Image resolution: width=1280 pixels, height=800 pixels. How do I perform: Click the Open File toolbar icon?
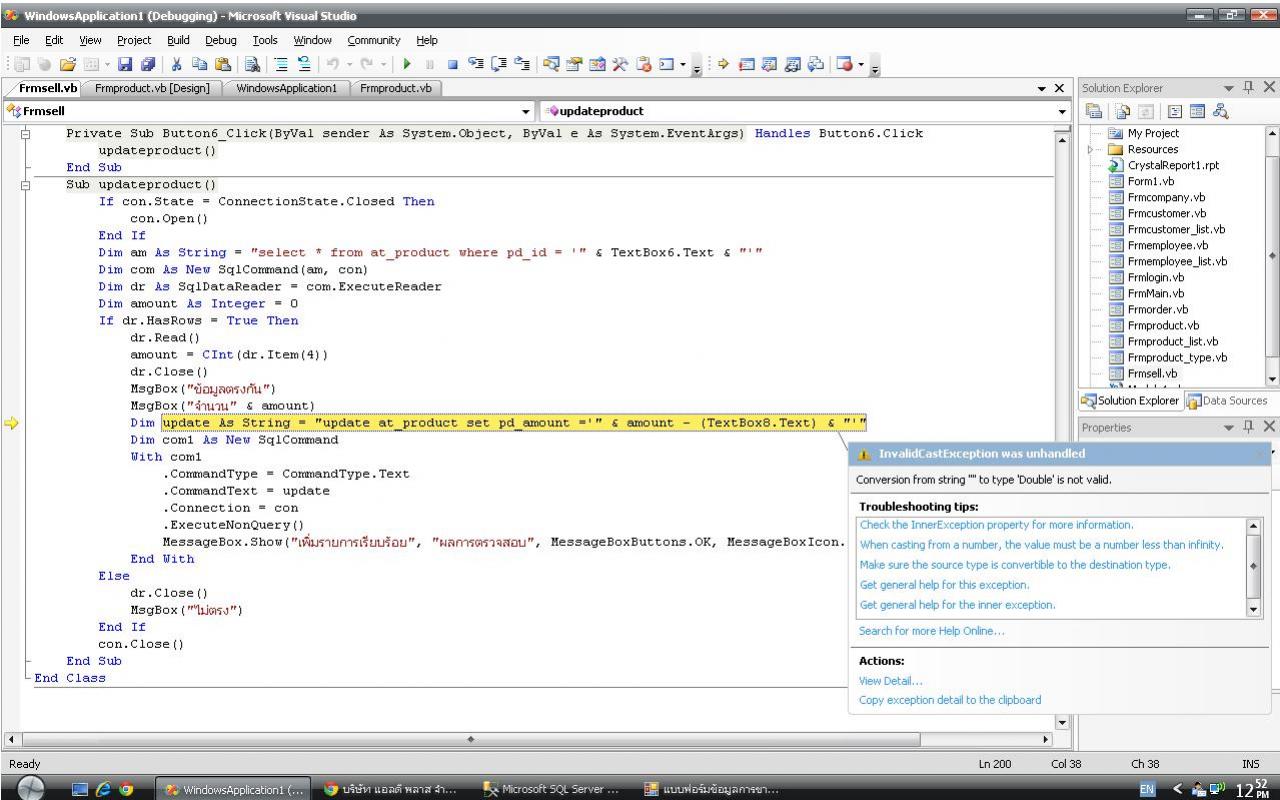click(67, 64)
